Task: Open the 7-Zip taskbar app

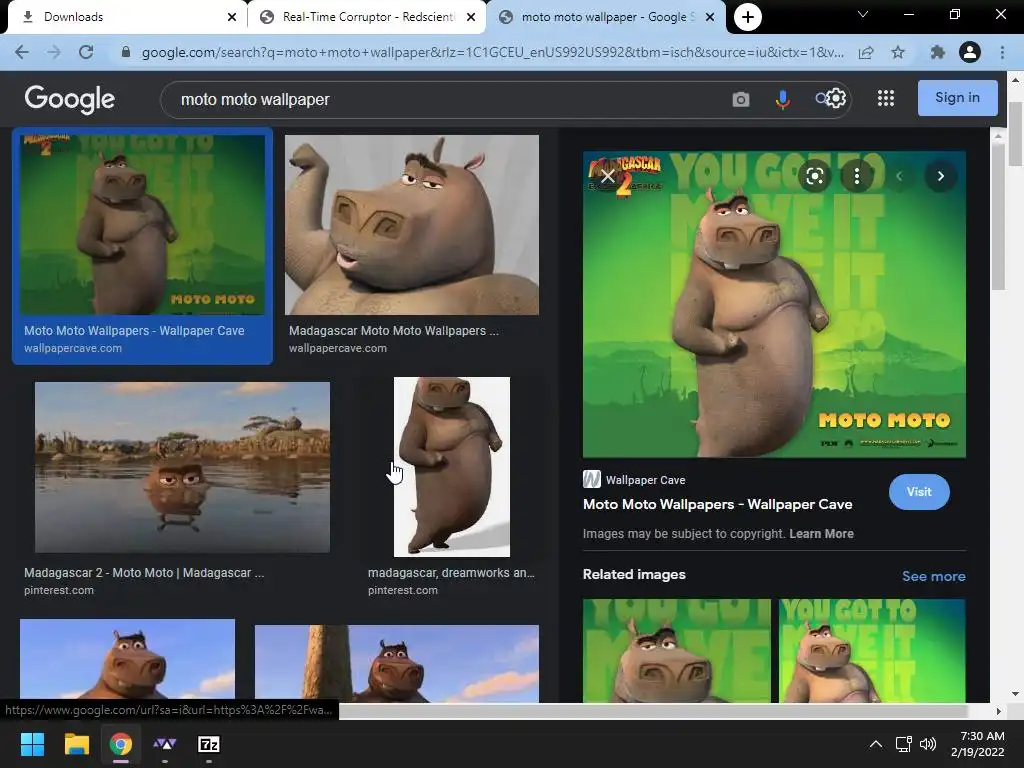Action: click(209, 744)
